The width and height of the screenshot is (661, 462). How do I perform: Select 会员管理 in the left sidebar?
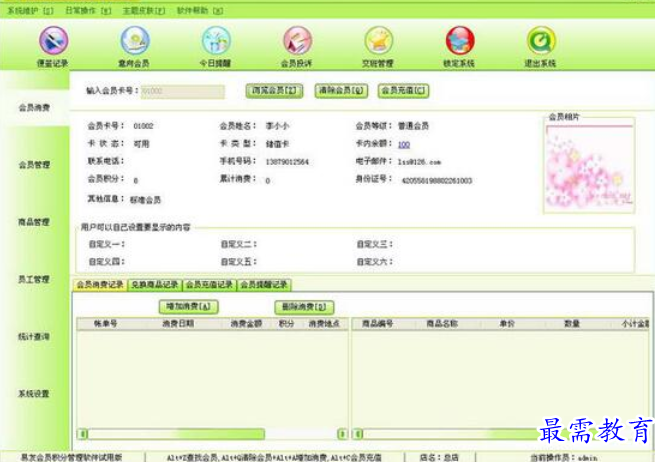coord(34,164)
